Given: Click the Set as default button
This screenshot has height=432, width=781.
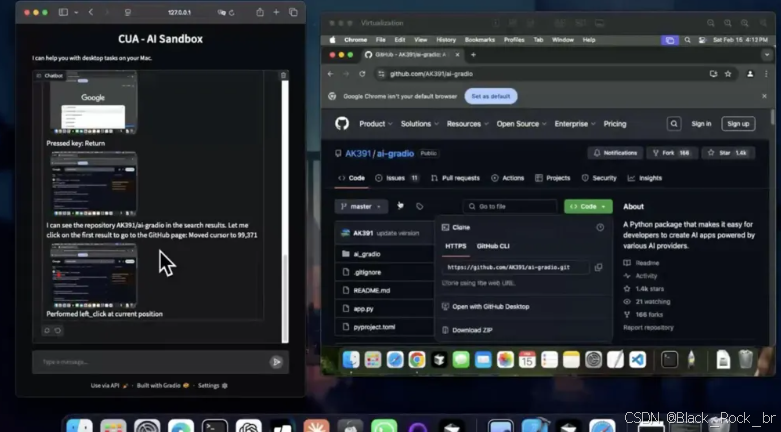Looking at the screenshot, I should point(491,96).
